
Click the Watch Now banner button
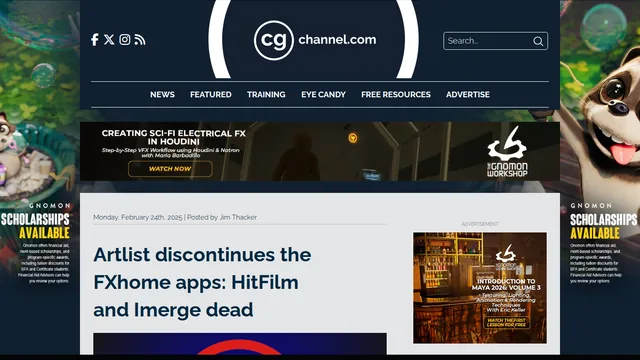point(170,169)
